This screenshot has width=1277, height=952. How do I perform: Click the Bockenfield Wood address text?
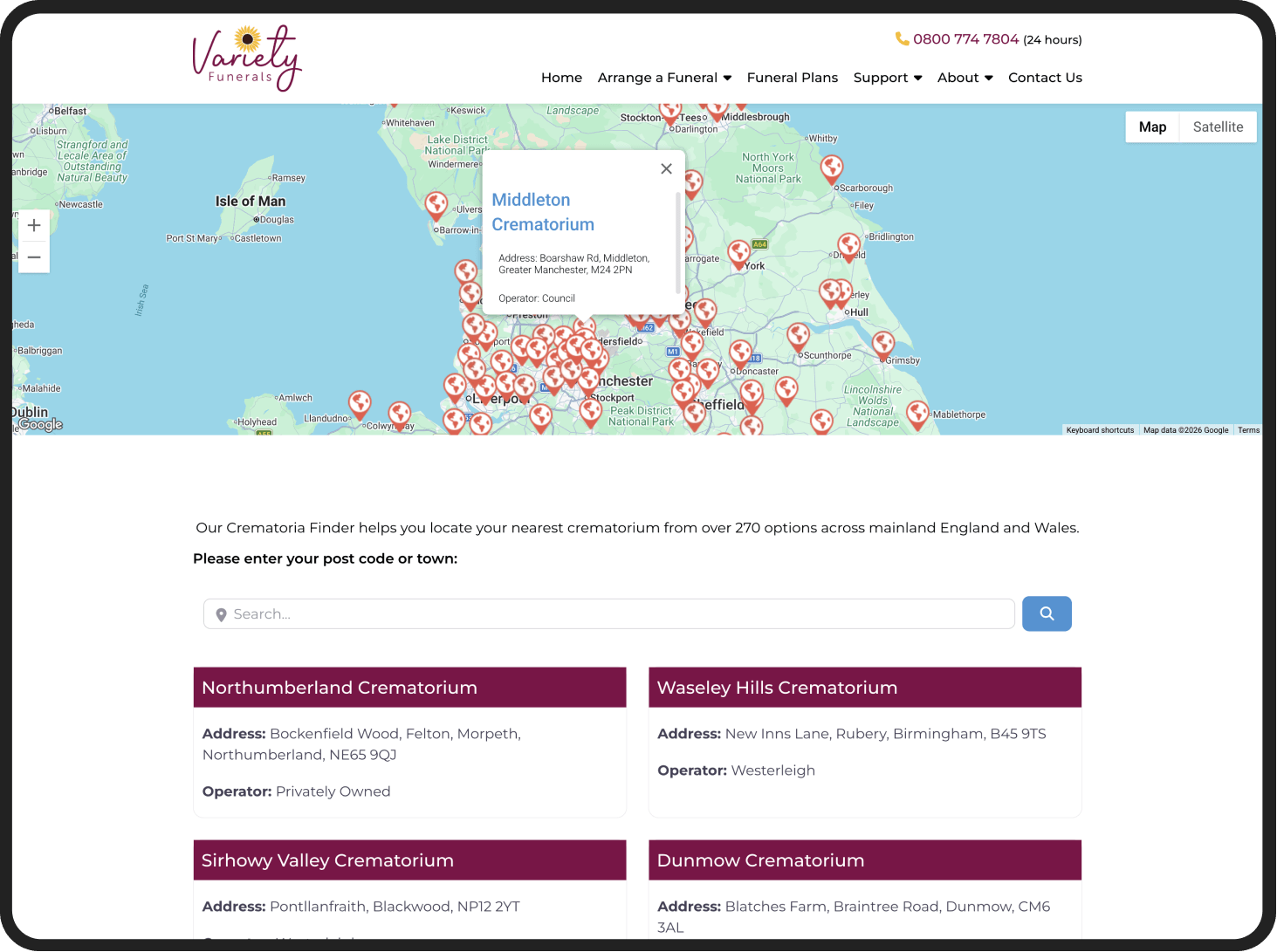pos(361,744)
